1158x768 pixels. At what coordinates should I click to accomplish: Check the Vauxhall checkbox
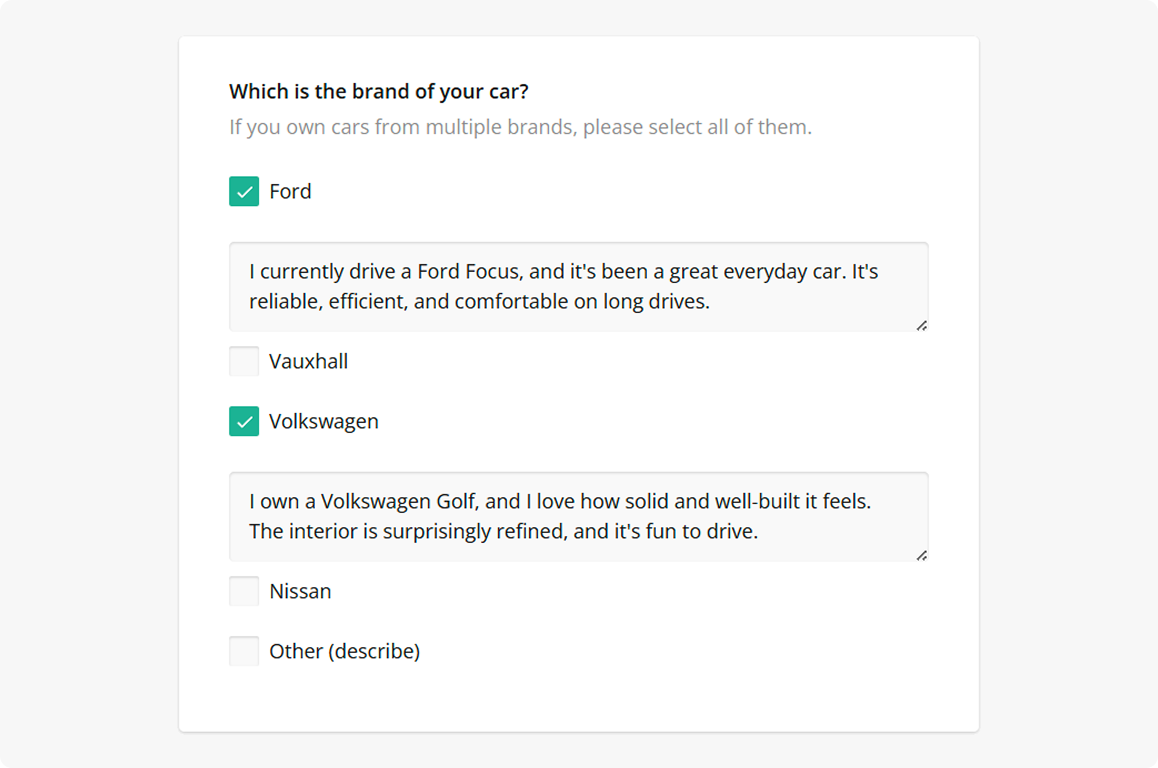click(x=245, y=361)
